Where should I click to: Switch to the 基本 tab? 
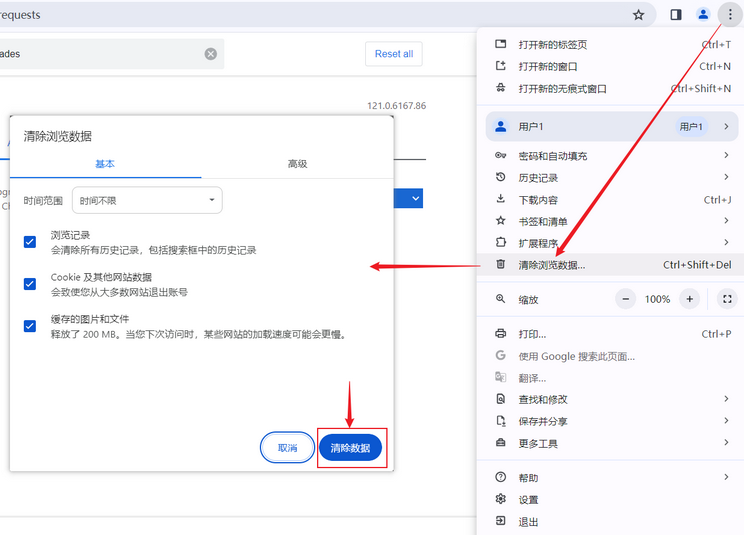[x=105, y=164]
